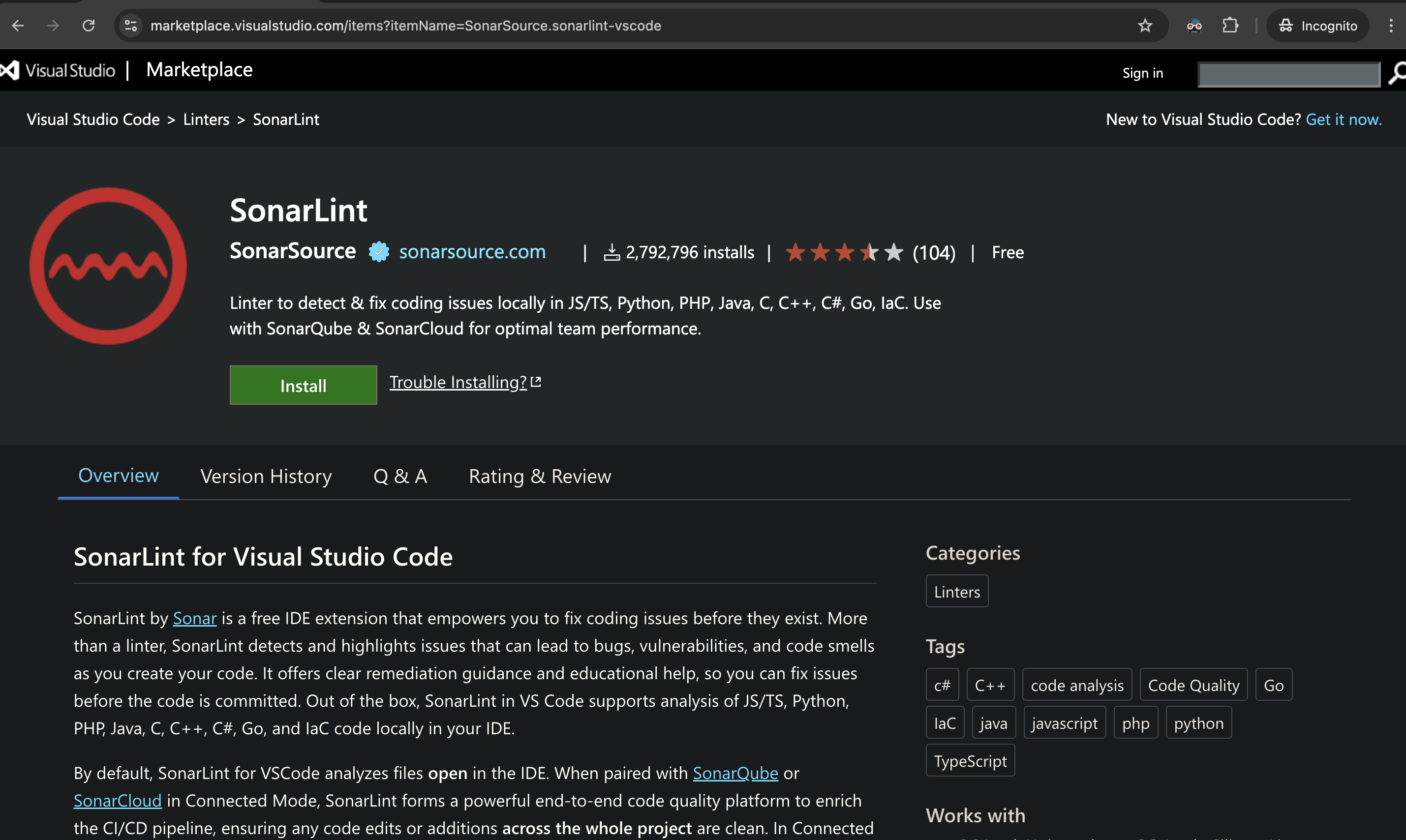This screenshot has height=840, width=1406.
Task: Select the php tag
Action: tap(1135, 723)
